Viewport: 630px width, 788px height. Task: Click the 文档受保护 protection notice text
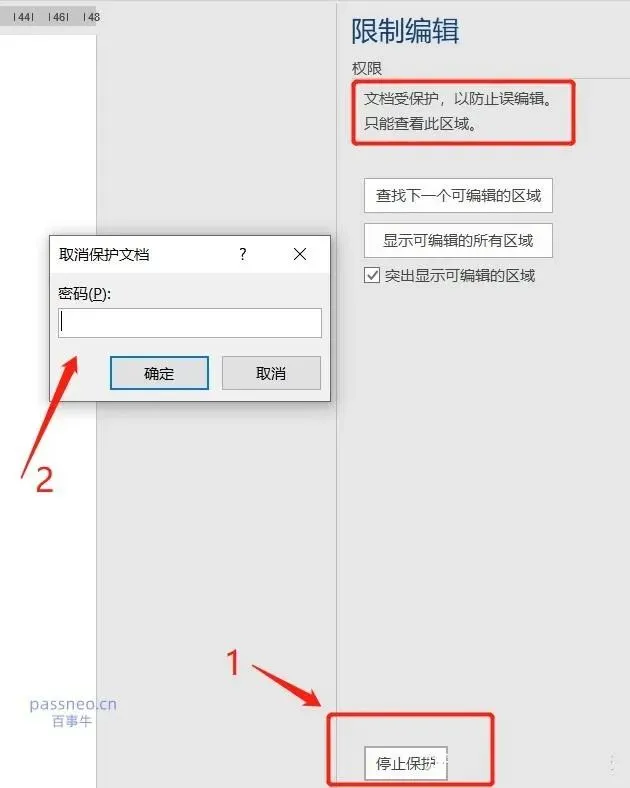pos(458,98)
